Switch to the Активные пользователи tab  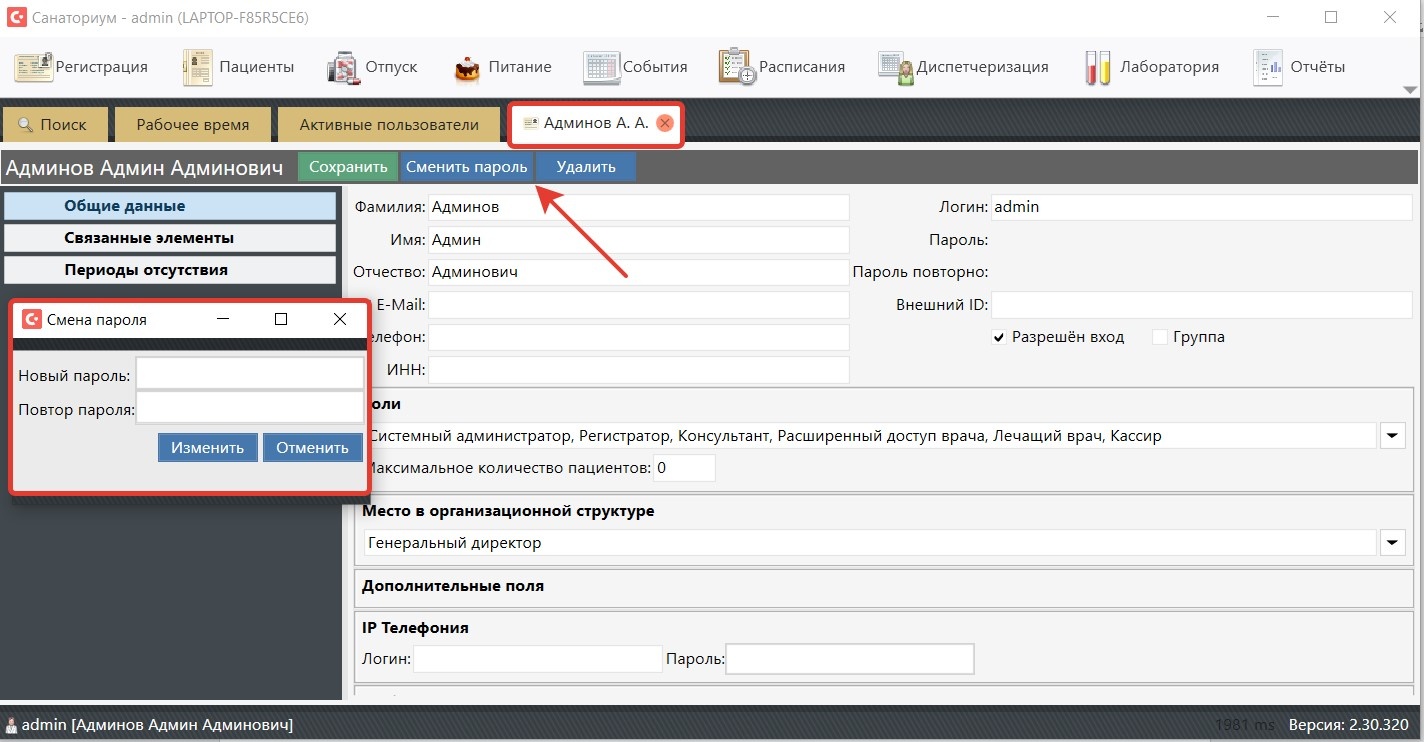tap(388, 125)
